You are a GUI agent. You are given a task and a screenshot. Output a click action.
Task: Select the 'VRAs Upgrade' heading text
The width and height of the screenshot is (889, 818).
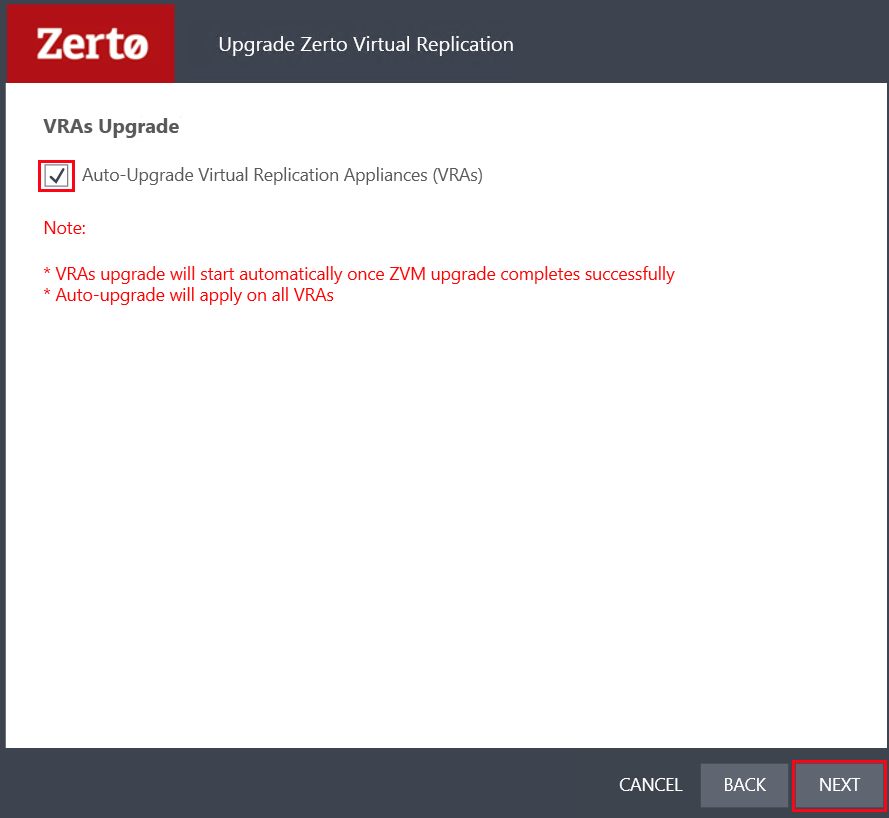pos(111,126)
